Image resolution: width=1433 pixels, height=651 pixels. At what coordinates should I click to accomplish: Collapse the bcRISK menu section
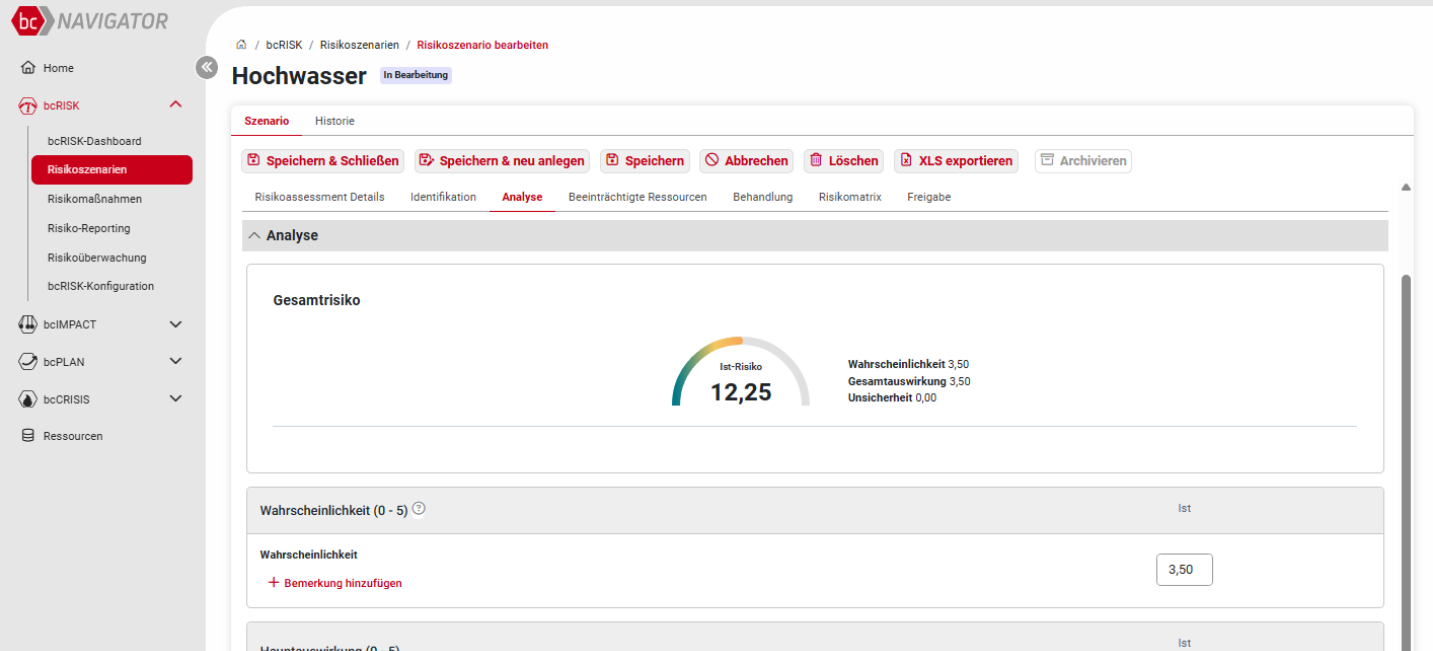[176, 105]
